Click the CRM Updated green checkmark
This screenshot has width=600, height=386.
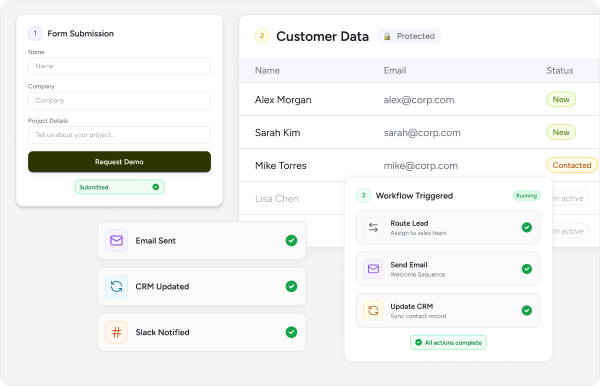[x=291, y=287]
